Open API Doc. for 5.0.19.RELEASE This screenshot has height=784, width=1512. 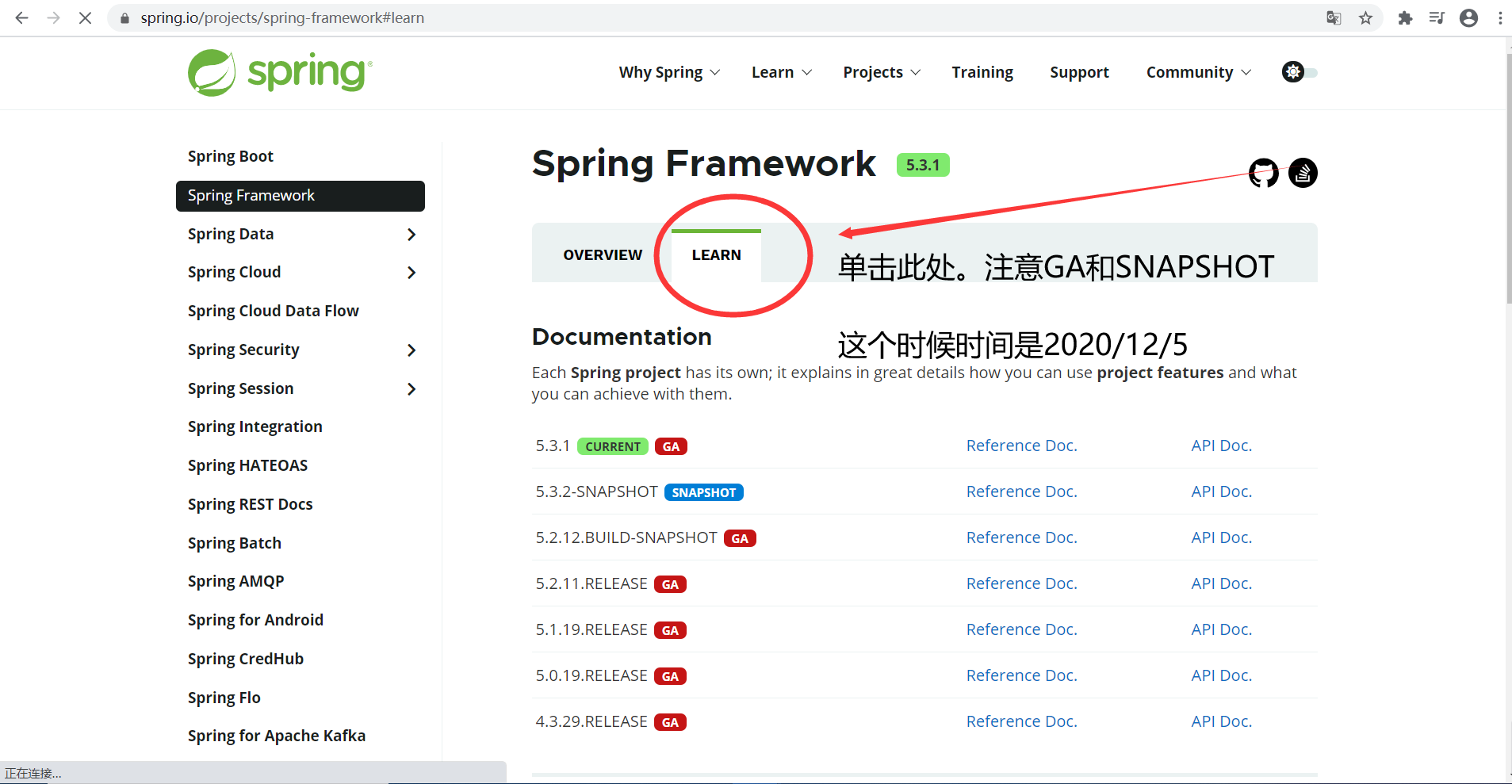(x=1221, y=675)
